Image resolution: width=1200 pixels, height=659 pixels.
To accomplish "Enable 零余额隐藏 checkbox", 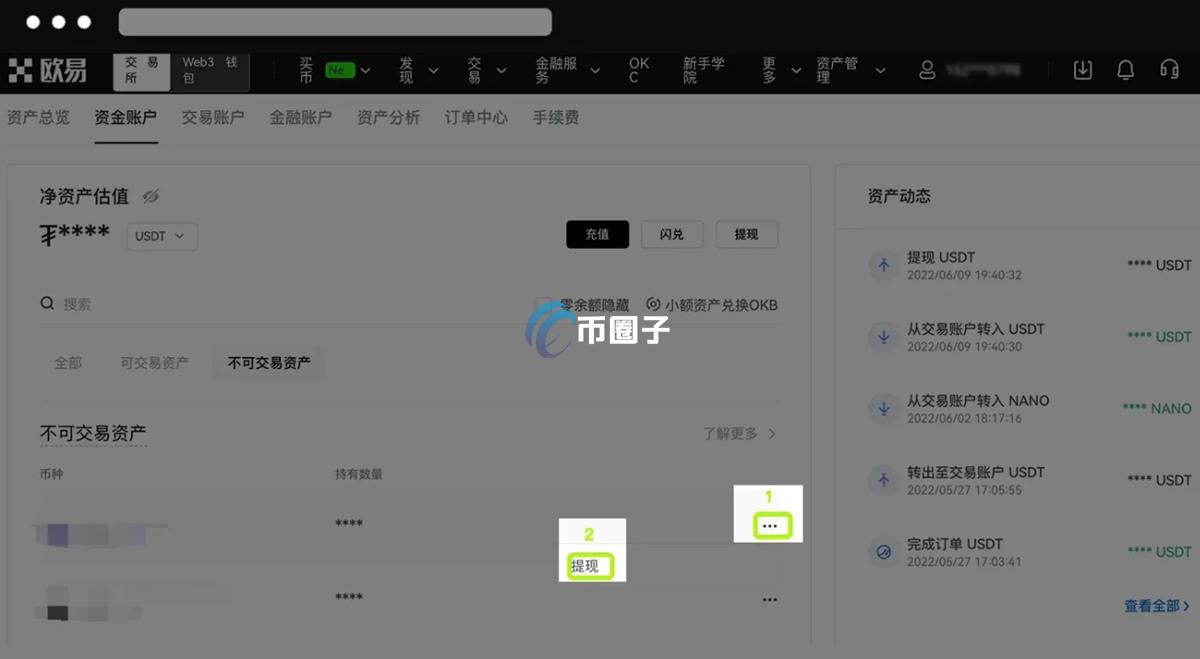I will tap(544, 302).
